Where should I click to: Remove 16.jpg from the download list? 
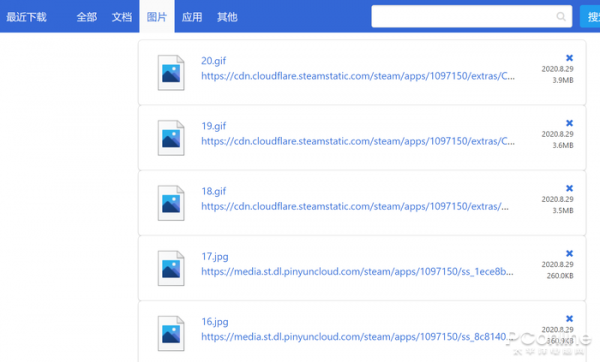coord(569,318)
